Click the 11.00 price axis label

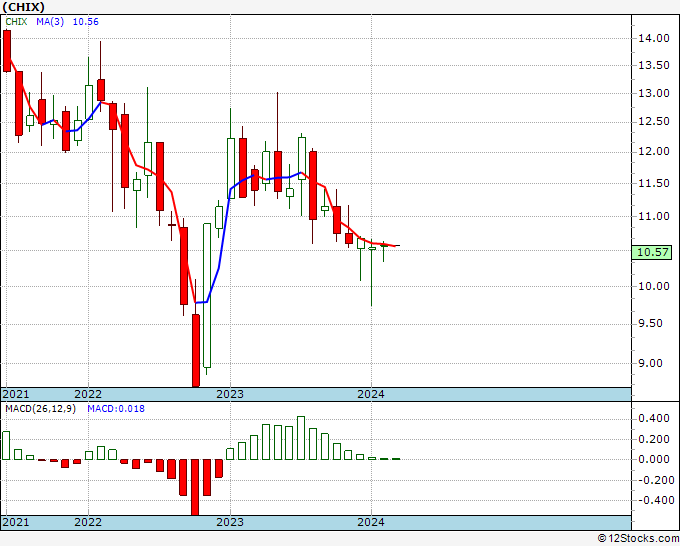[x=654, y=216]
